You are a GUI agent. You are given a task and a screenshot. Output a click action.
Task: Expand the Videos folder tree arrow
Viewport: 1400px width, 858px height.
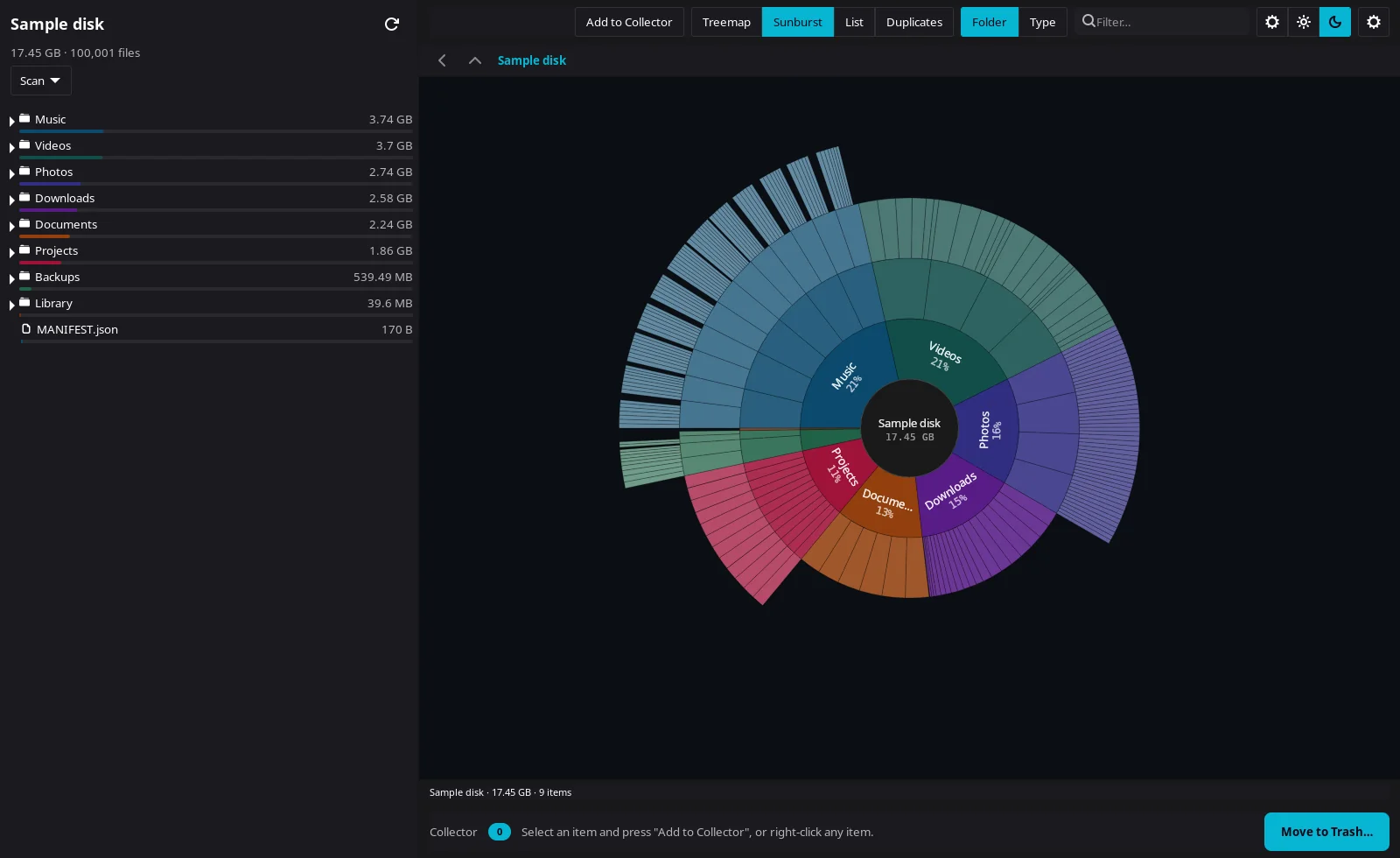pos(11,147)
